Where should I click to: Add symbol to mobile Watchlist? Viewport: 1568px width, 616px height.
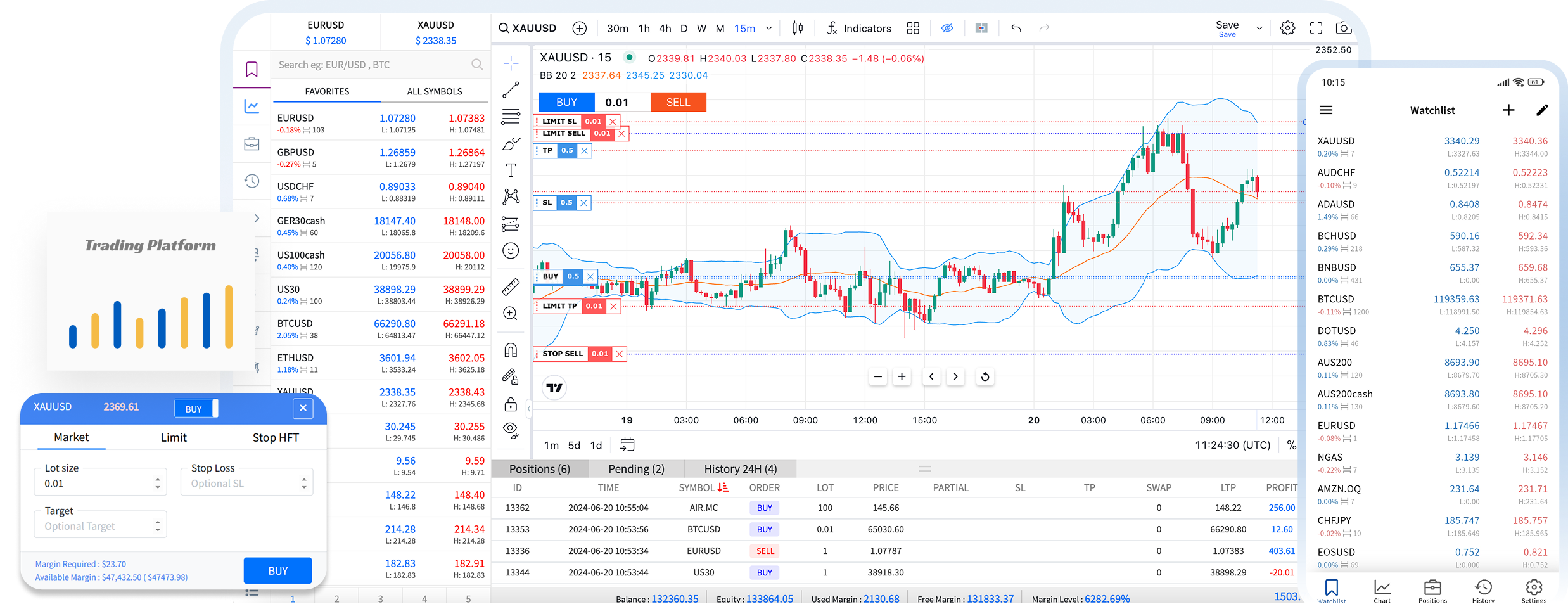(x=1508, y=110)
